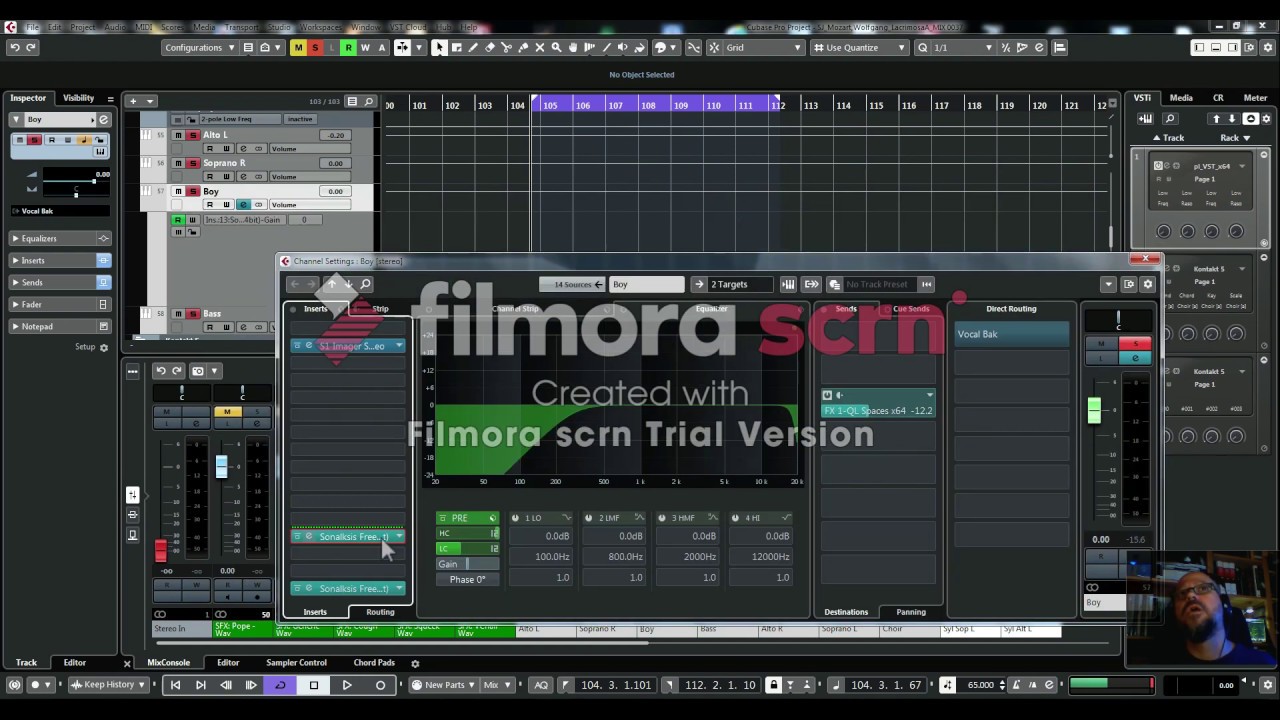Screen dimensions: 1280x720
Task: Open the No Track Preset selector
Action: pos(882,284)
